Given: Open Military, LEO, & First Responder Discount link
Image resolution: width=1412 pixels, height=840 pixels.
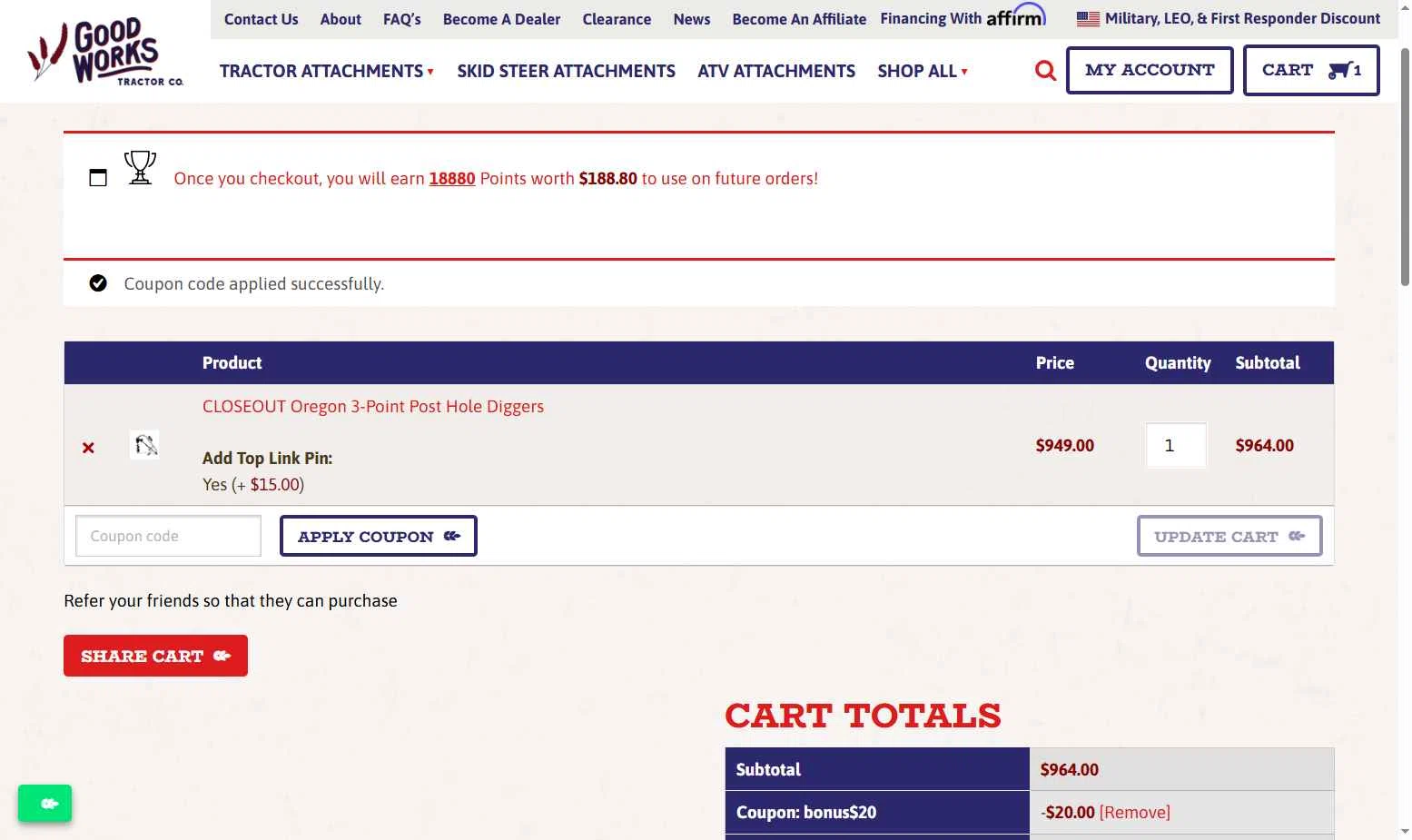Looking at the screenshot, I should pyautogui.click(x=1242, y=18).
